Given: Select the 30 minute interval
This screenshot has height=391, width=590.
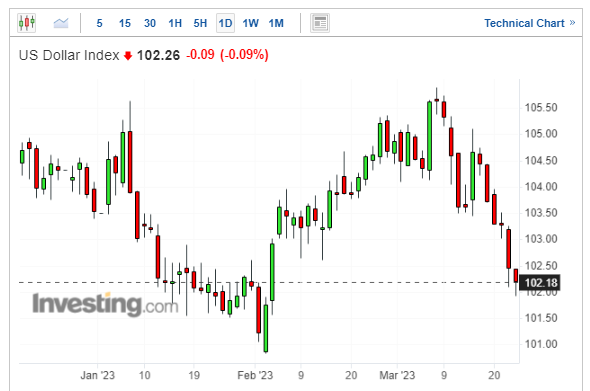Looking at the screenshot, I should [x=150, y=23].
